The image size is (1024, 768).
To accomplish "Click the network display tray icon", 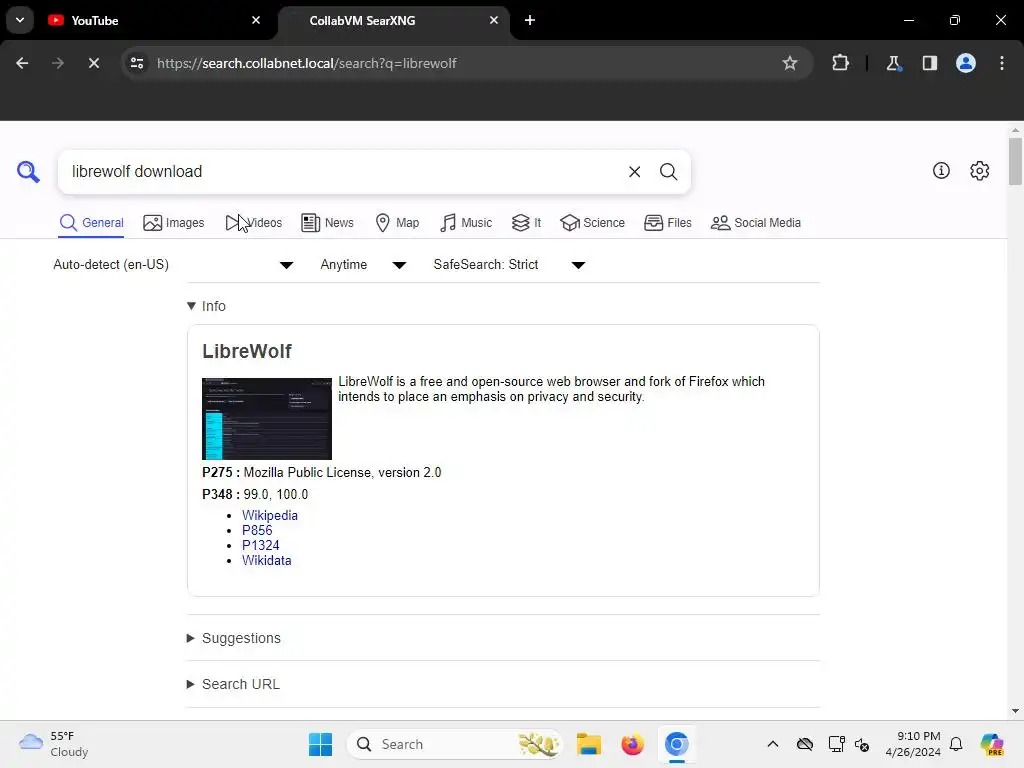I will click(836, 744).
